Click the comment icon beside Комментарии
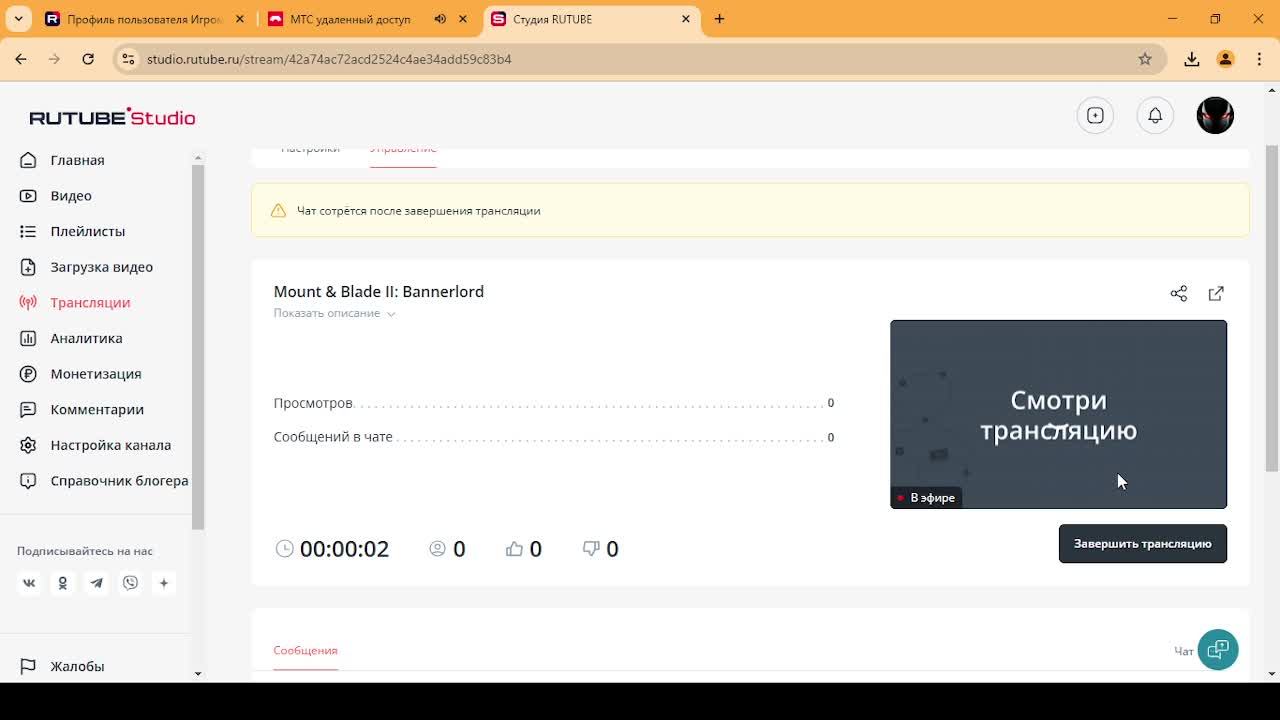This screenshot has height=720, width=1280. pos(28,409)
